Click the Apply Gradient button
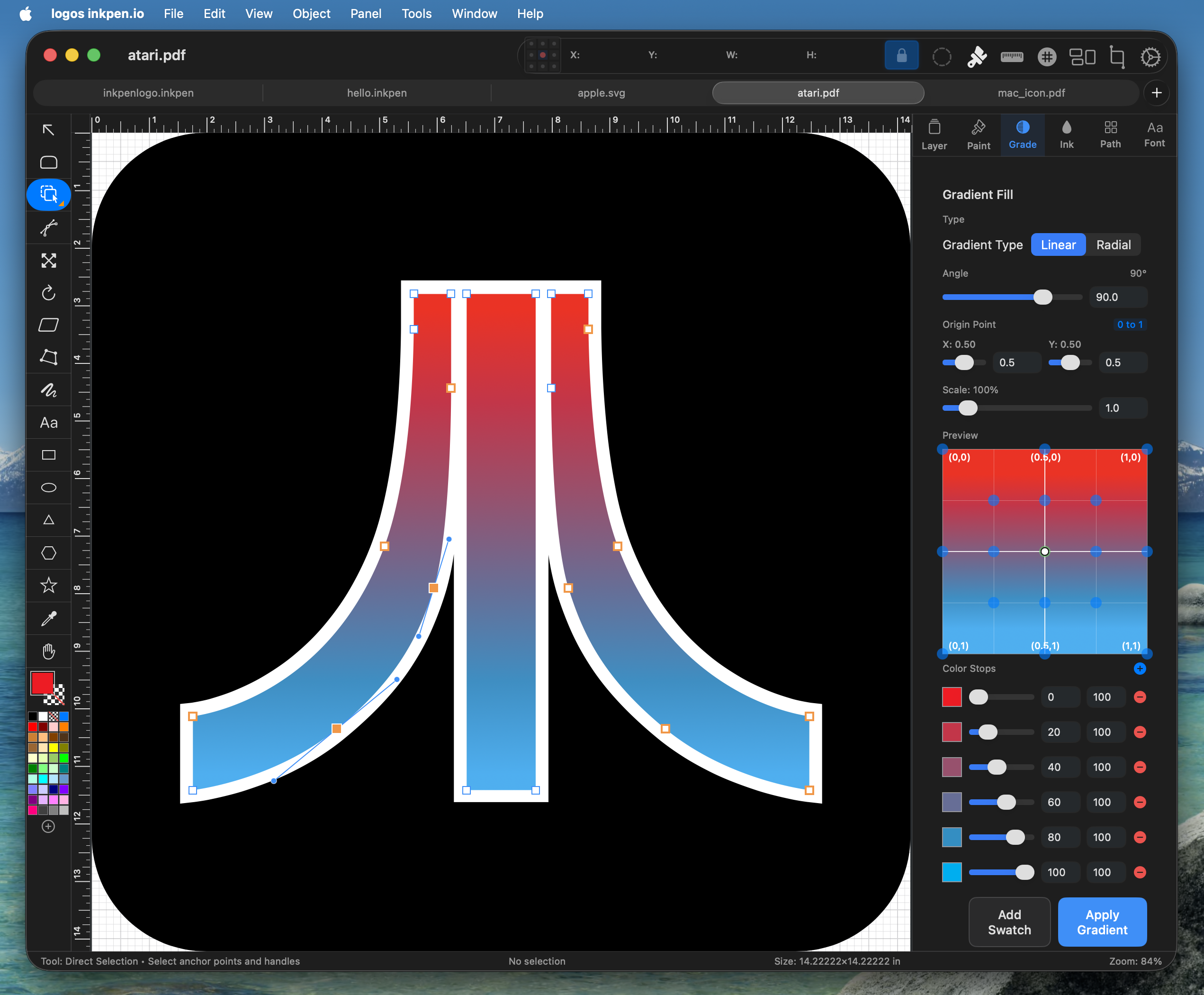The height and width of the screenshot is (995, 1204). click(1101, 922)
